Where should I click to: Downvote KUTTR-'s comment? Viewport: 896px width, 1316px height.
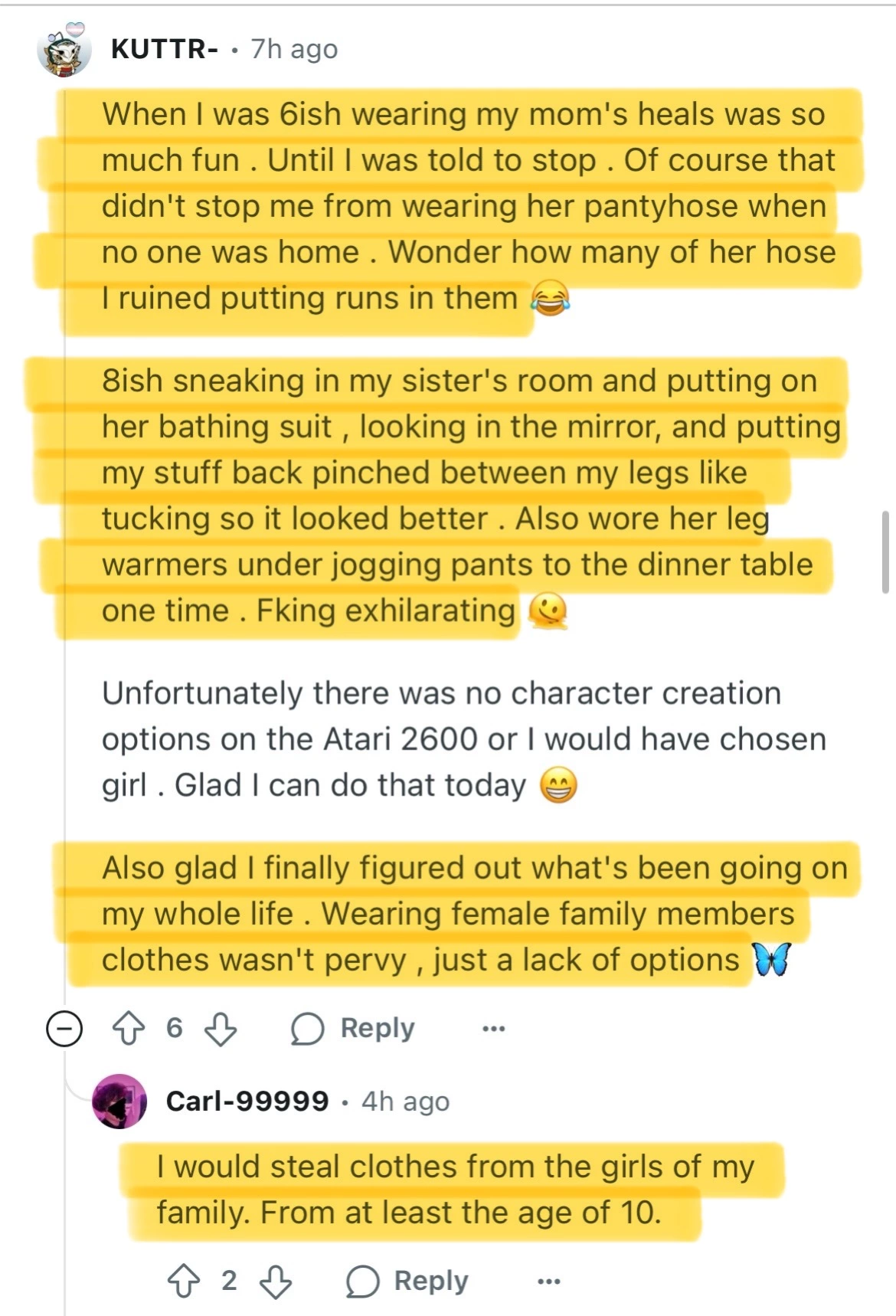coord(221,1029)
